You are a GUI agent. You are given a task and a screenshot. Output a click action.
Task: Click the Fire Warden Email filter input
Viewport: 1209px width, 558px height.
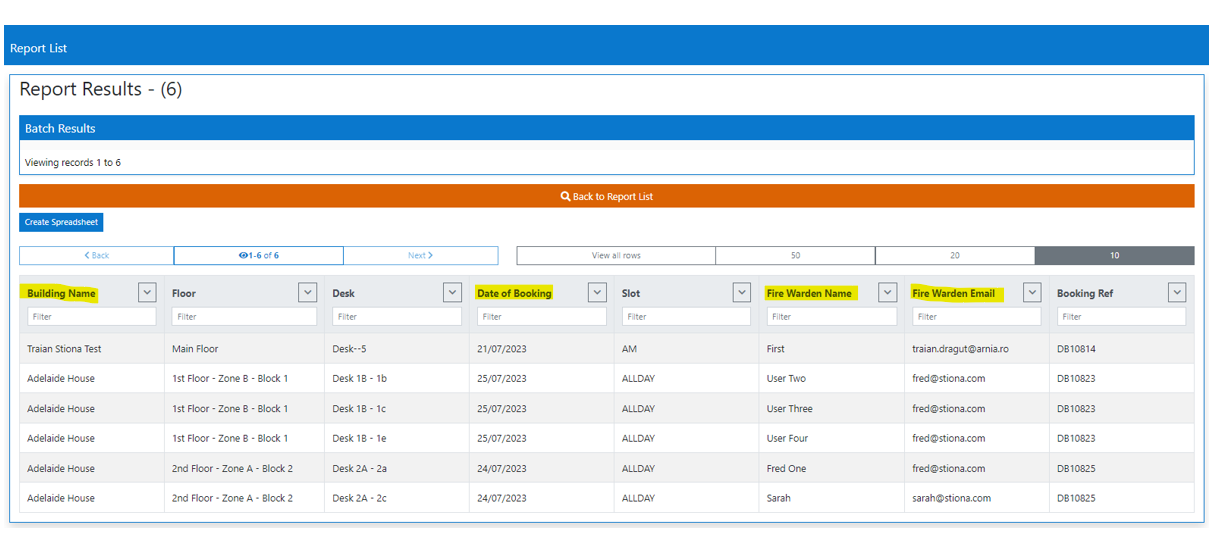coord(976,317)
